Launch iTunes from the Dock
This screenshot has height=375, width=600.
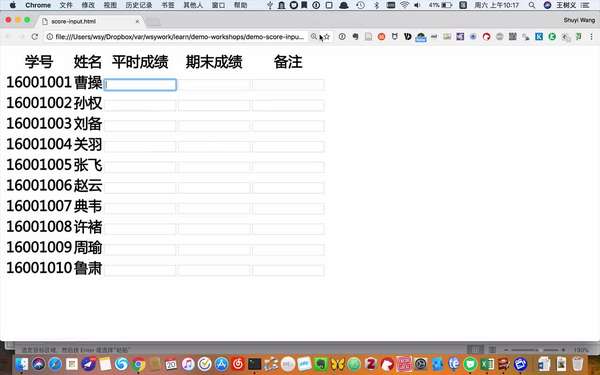(x=188, y=364)
